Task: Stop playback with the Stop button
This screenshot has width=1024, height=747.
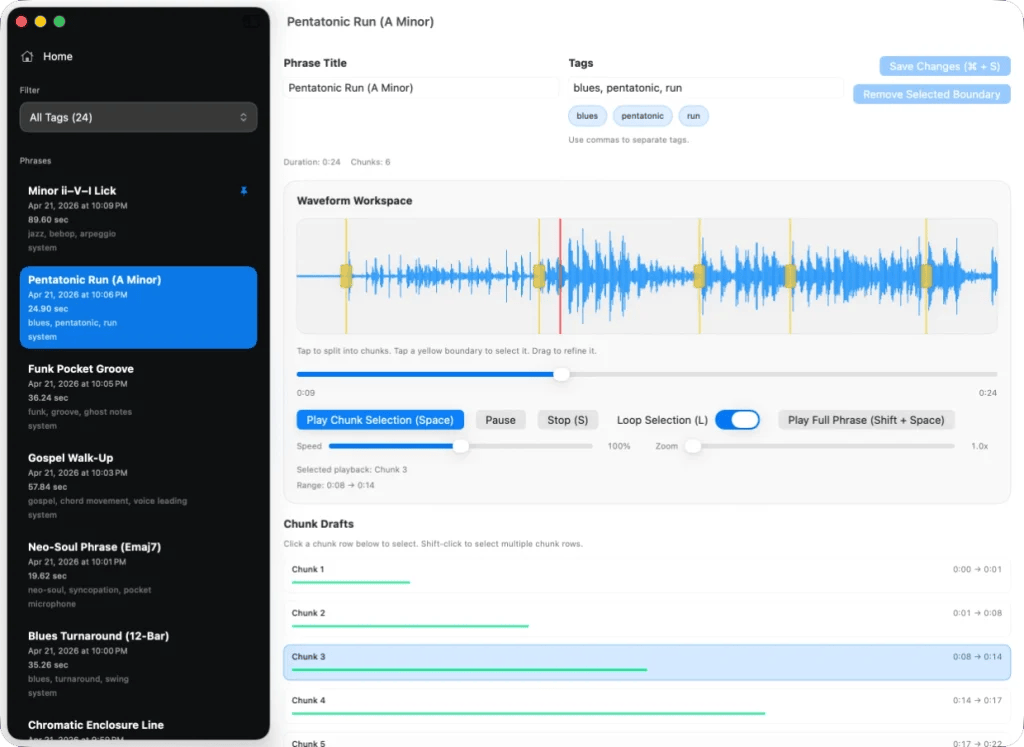Action: pos(567,419)
